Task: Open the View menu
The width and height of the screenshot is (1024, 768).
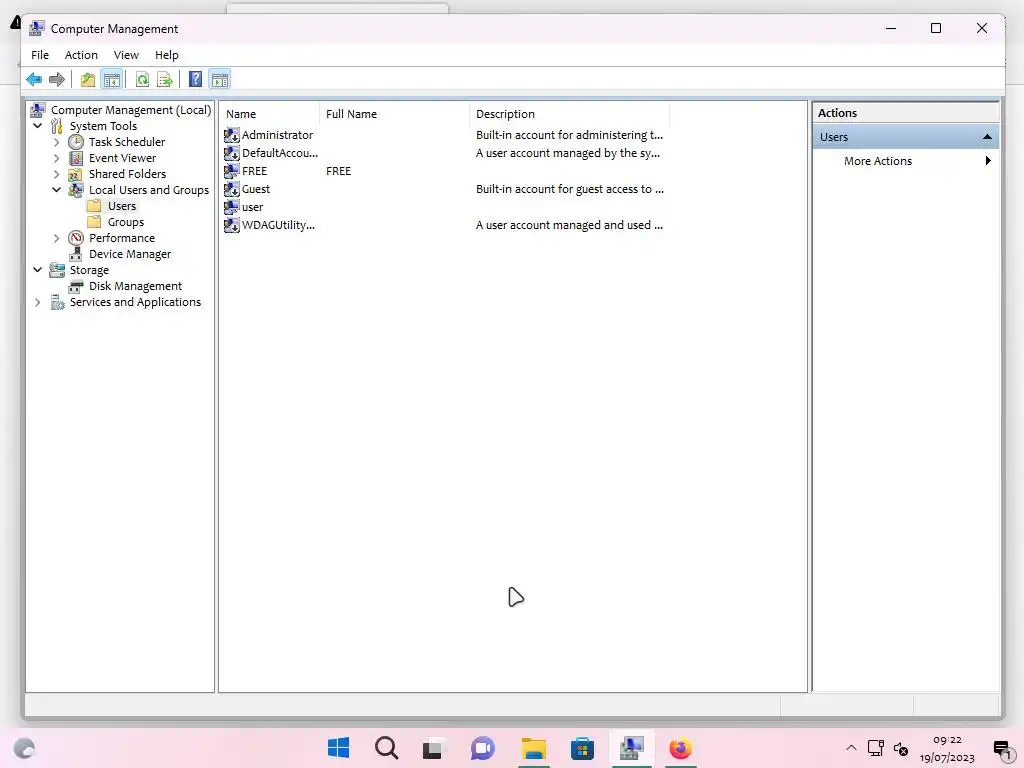Action: 126,55
